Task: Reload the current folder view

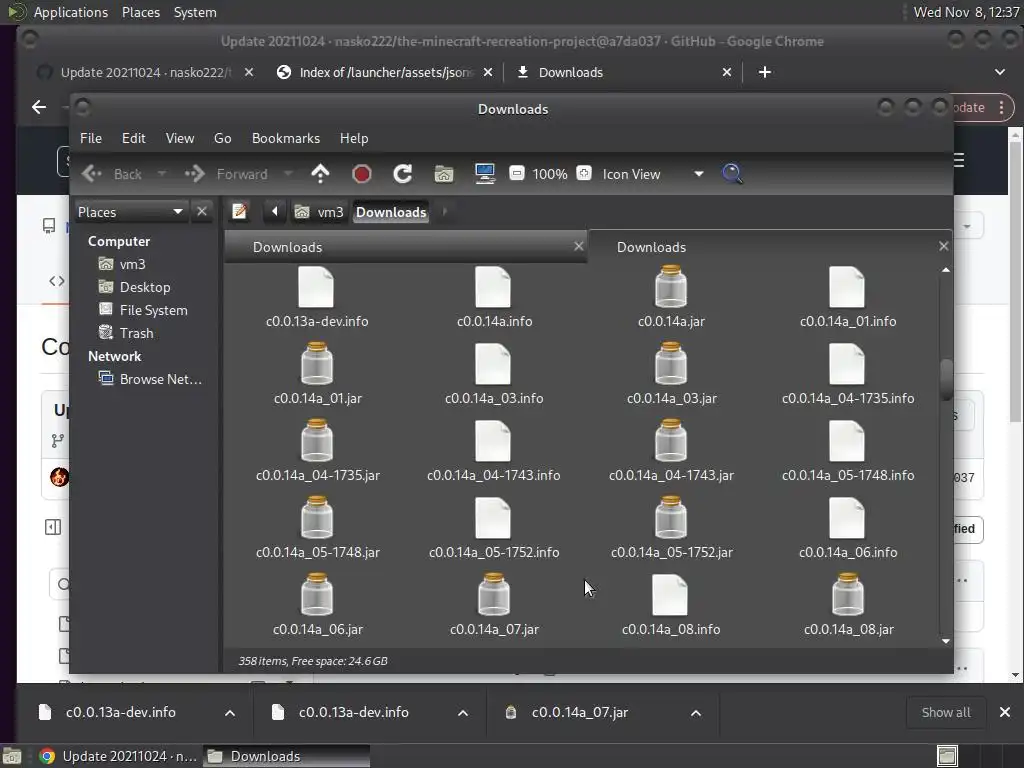Action: (403, 174)
